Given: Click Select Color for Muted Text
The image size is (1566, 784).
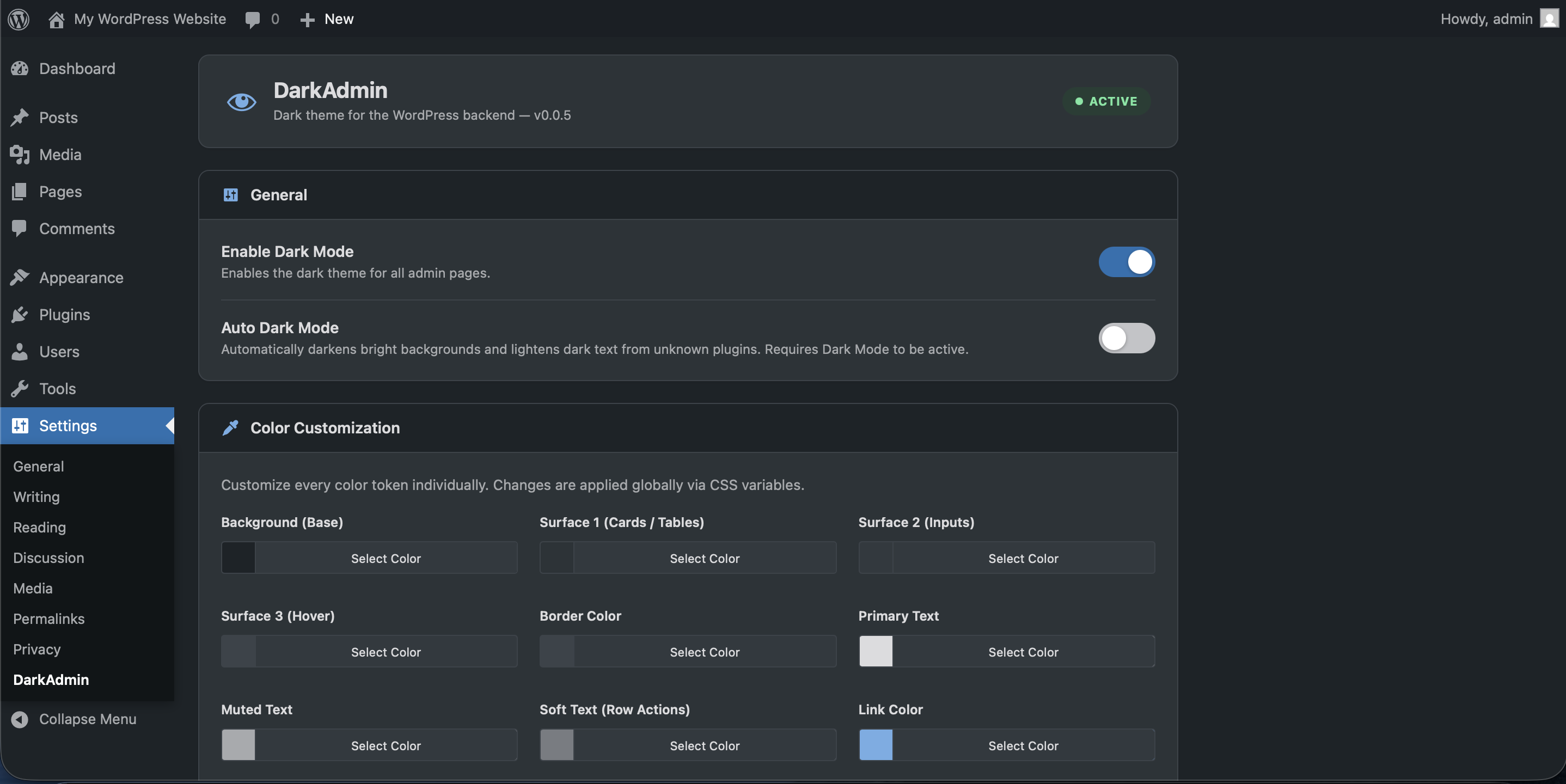Looking at the screenshot, I should click(x=386, y=745).
